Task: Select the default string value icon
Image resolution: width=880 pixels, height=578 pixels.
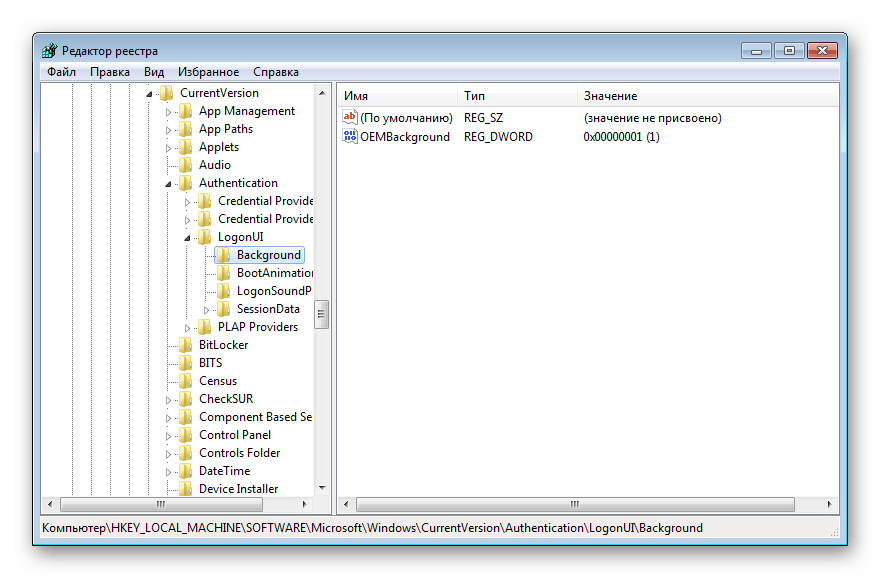Action: tap(350, 118)
